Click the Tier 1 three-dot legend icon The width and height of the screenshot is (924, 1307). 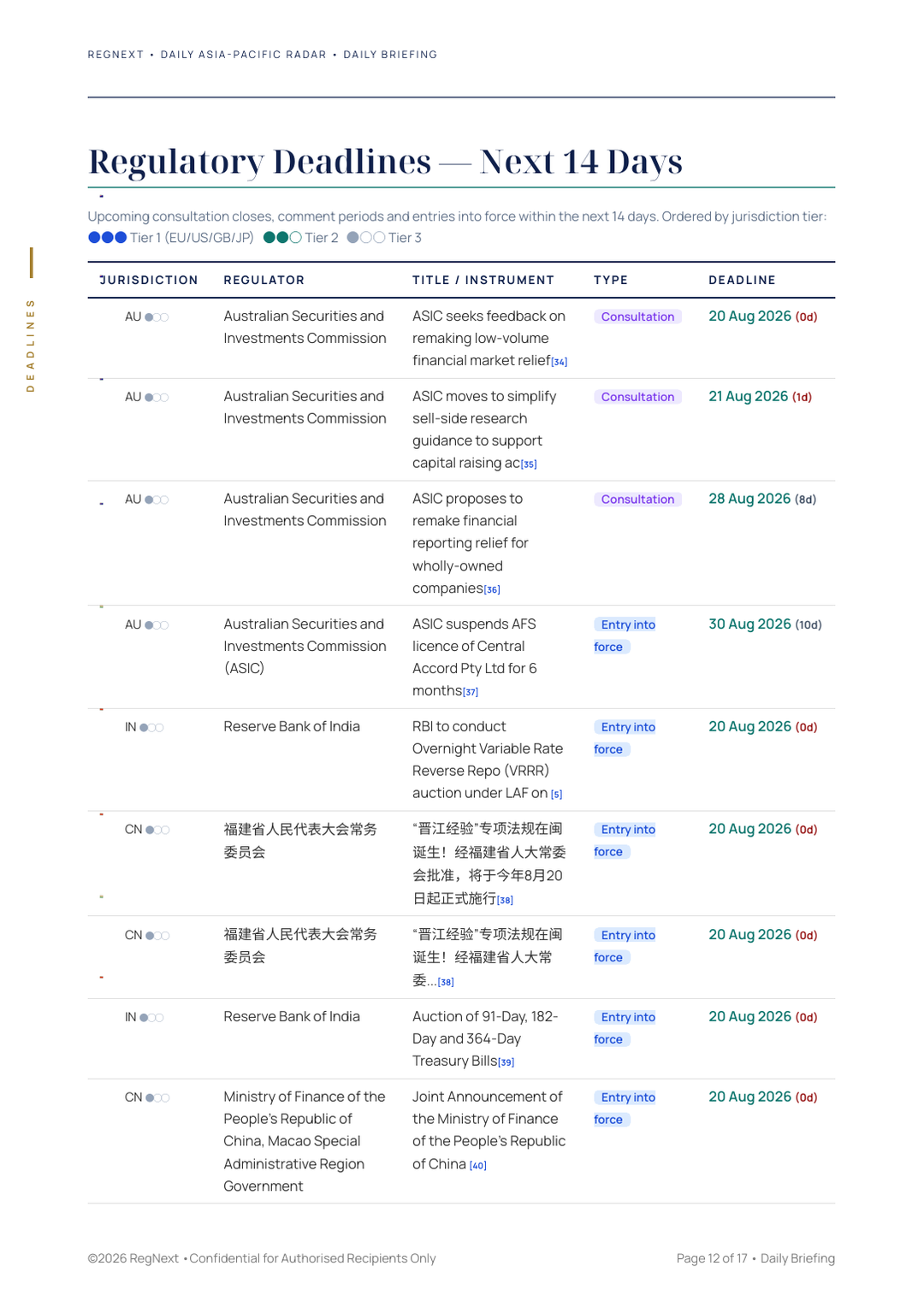point(108,238)
